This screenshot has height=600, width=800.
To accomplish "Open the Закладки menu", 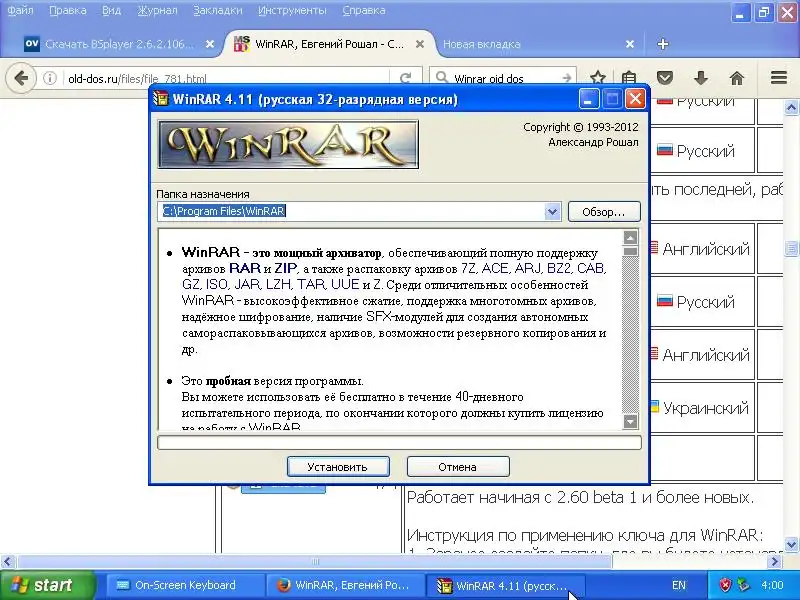I will click(x=218, y=10).
